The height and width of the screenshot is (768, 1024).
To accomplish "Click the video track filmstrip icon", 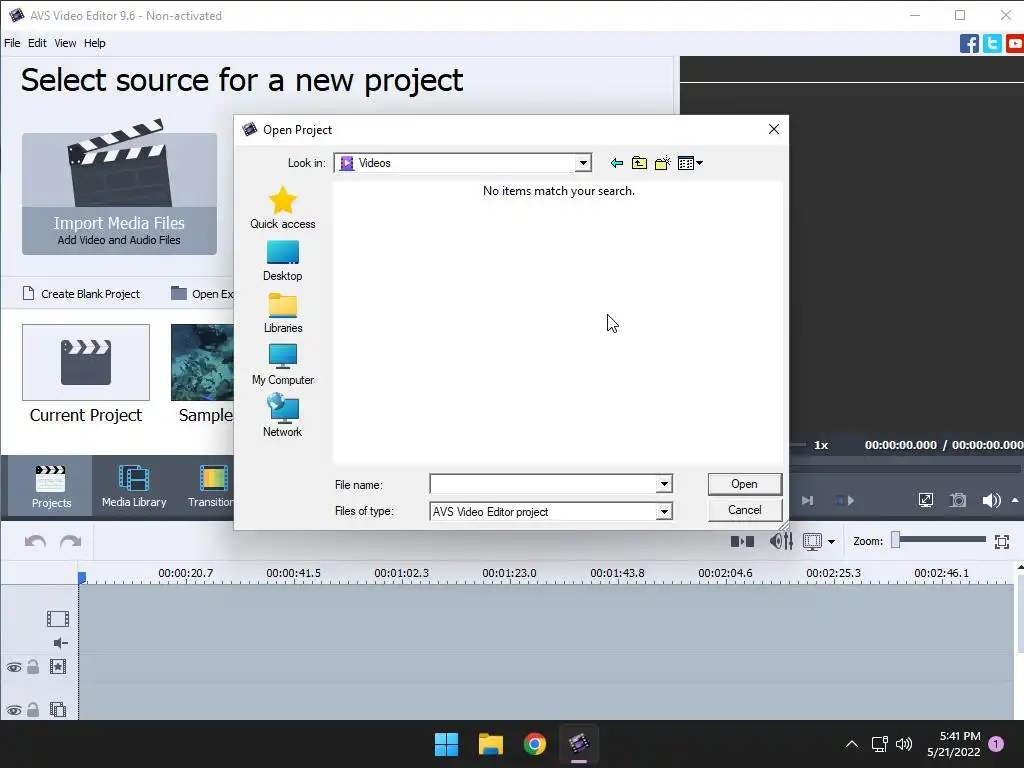I will tap(57, 618).
